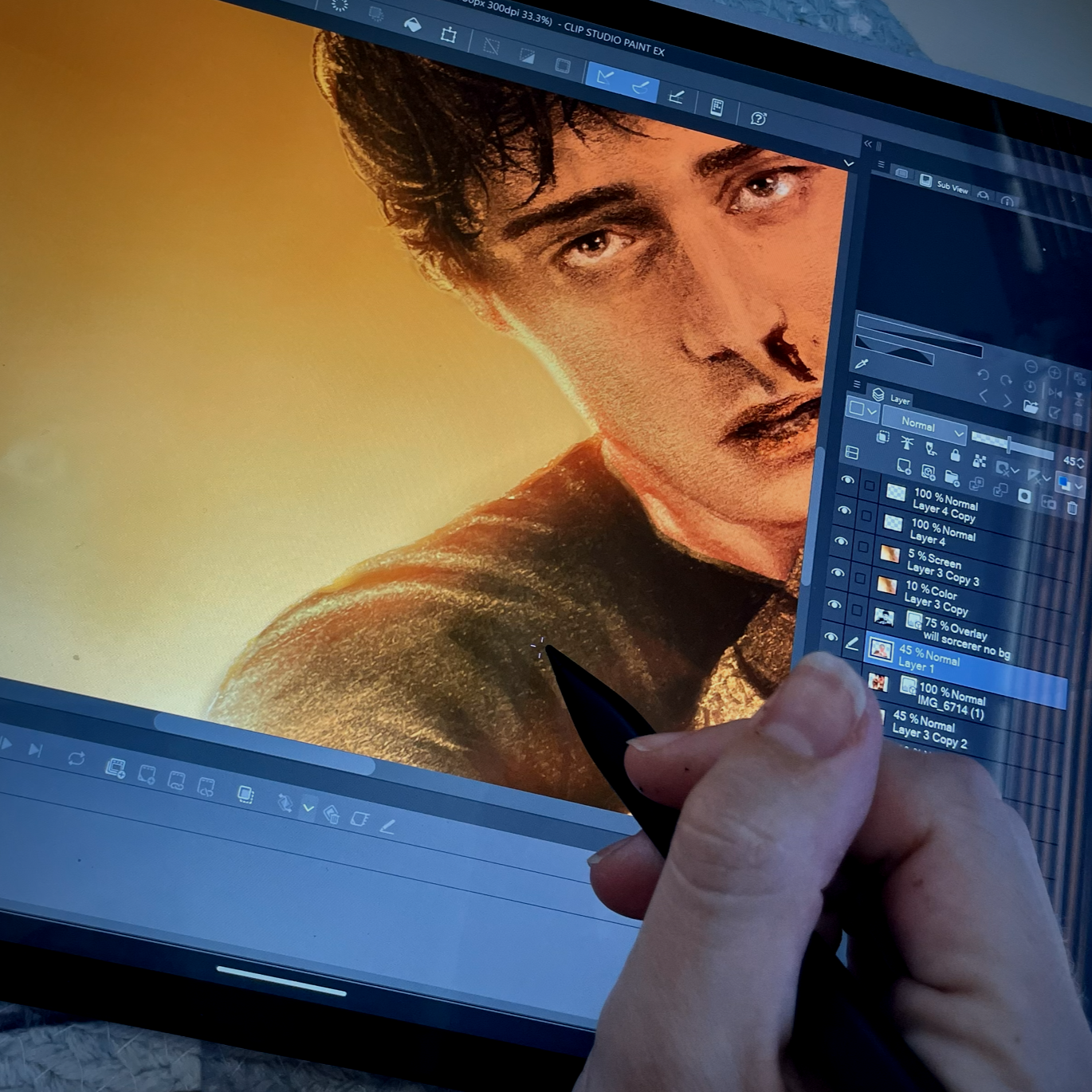
Task: Click the New Timeline icon
Action: [116, 768]
